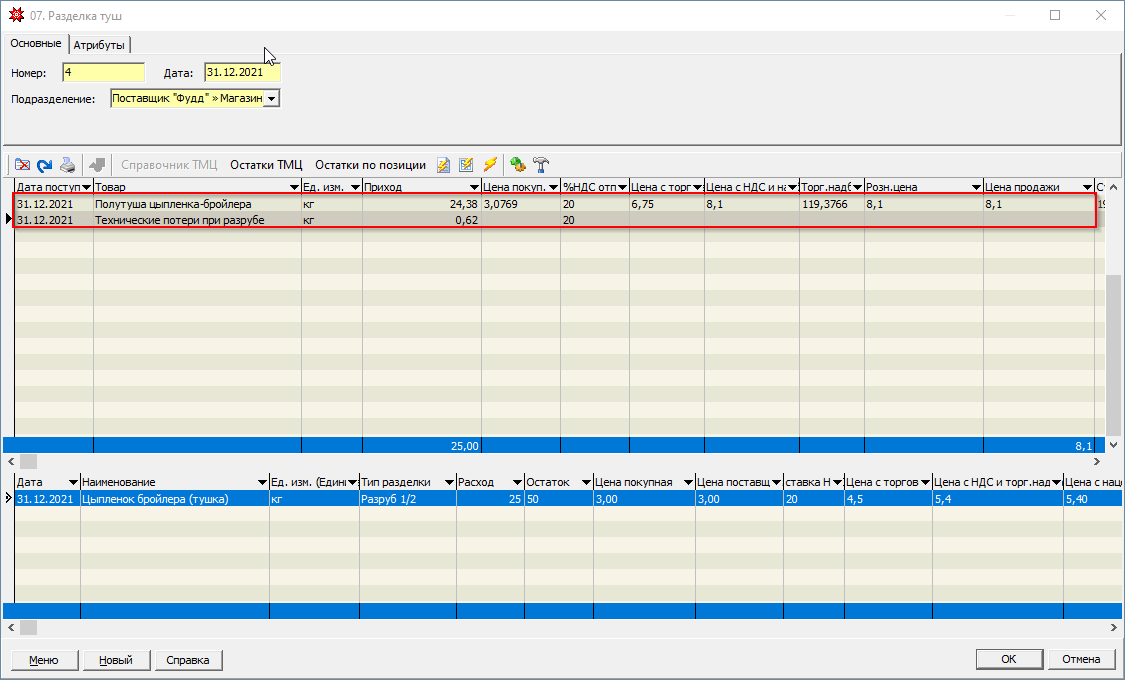Click the printer icon

[x=67, y=165]
